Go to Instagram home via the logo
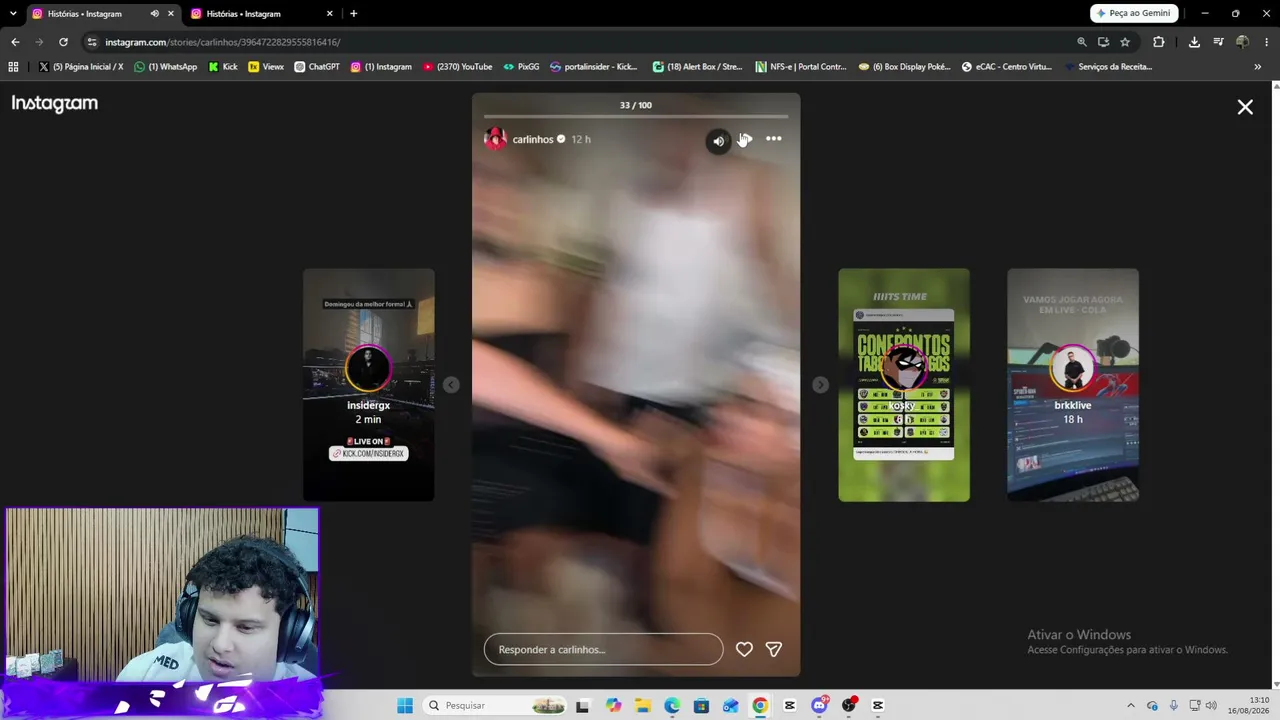Image resolution: width=1280 pixels, height=720 pixels. coord(55,104)
